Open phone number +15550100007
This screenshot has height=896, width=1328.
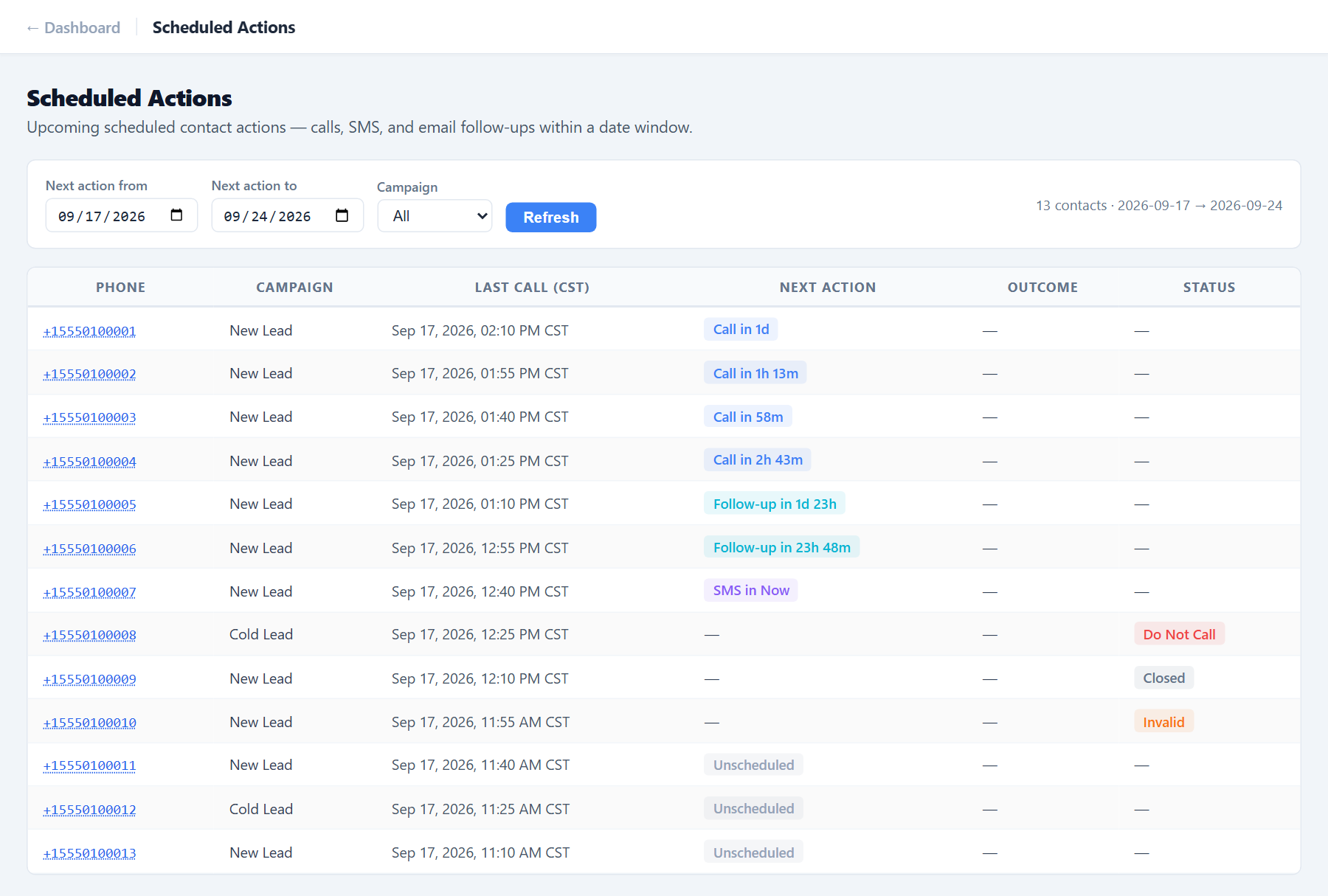pyautogui.click(x=89, y=592)
